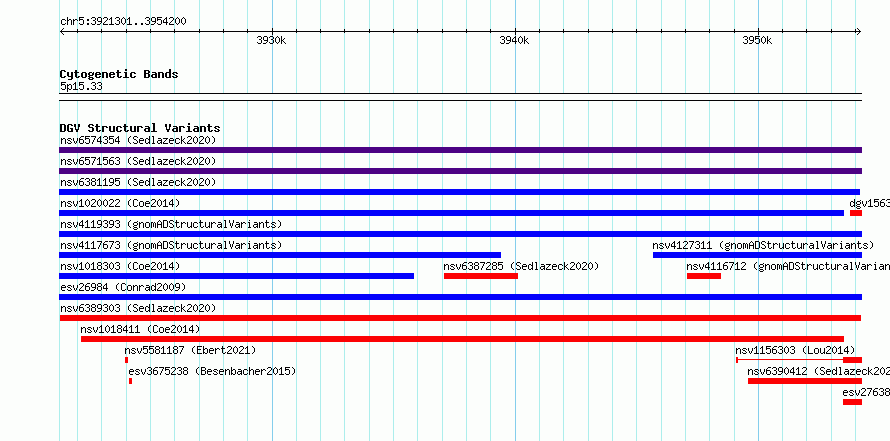Image resolution: width=890 pixels, height=441 pixels.
Task: Click the chr5:3921301..3954200 region label
Action: (x=123, y=22)
